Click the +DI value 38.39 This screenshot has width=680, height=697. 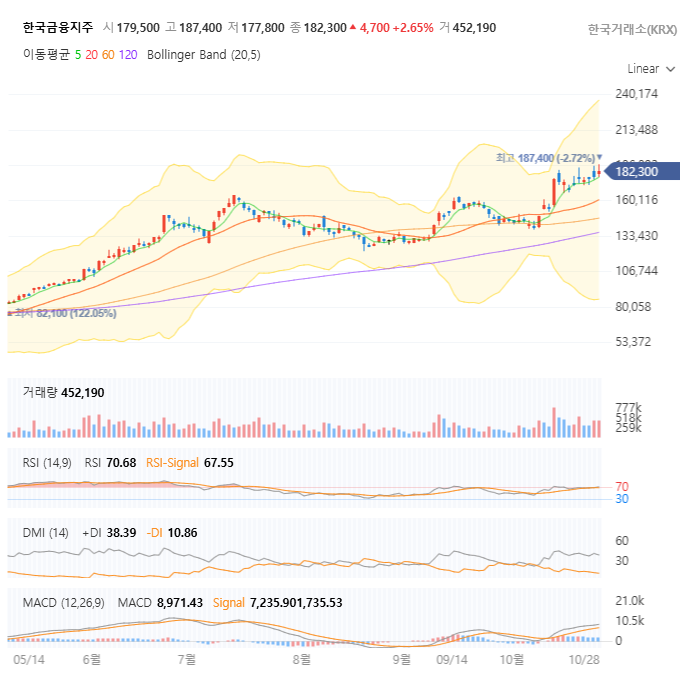121,533
